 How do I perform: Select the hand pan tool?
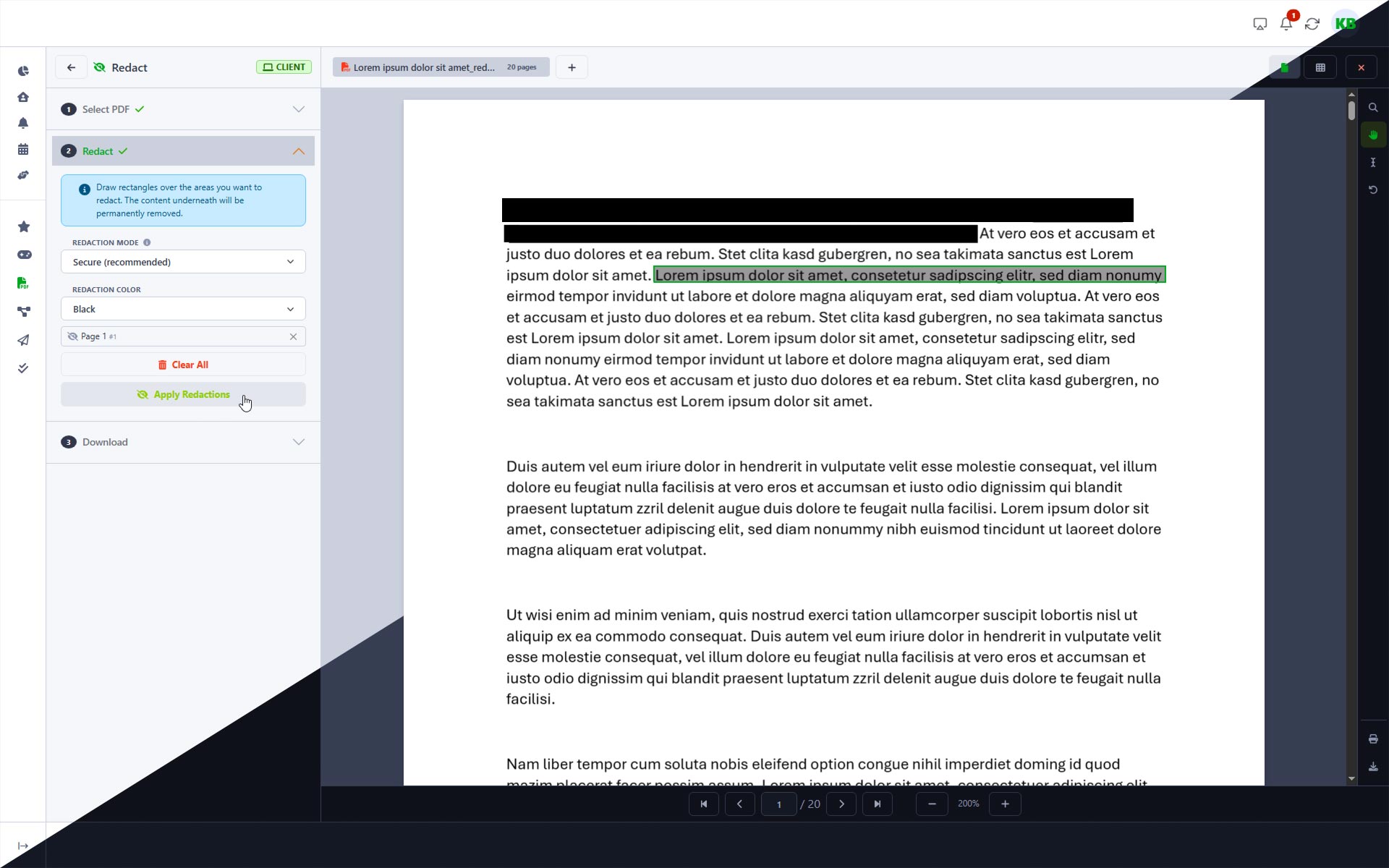pos(1373,134)
